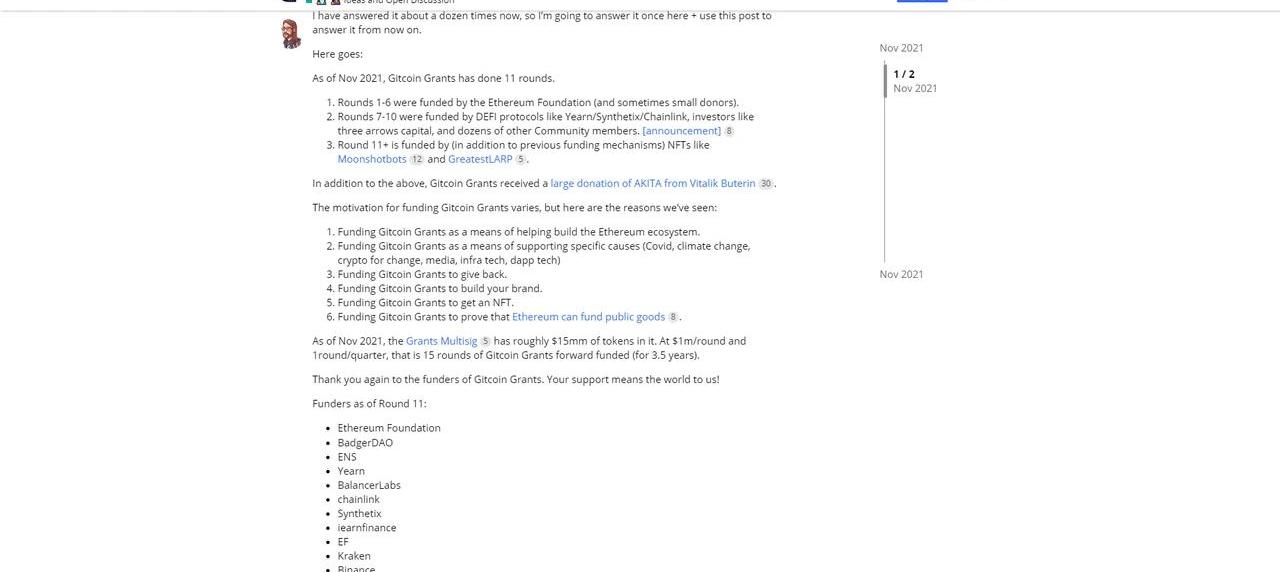Click 'Funding Gitcoin Grants to give back.' item
This screenshot has width=1280, height=572.
[x=422, y=274]
